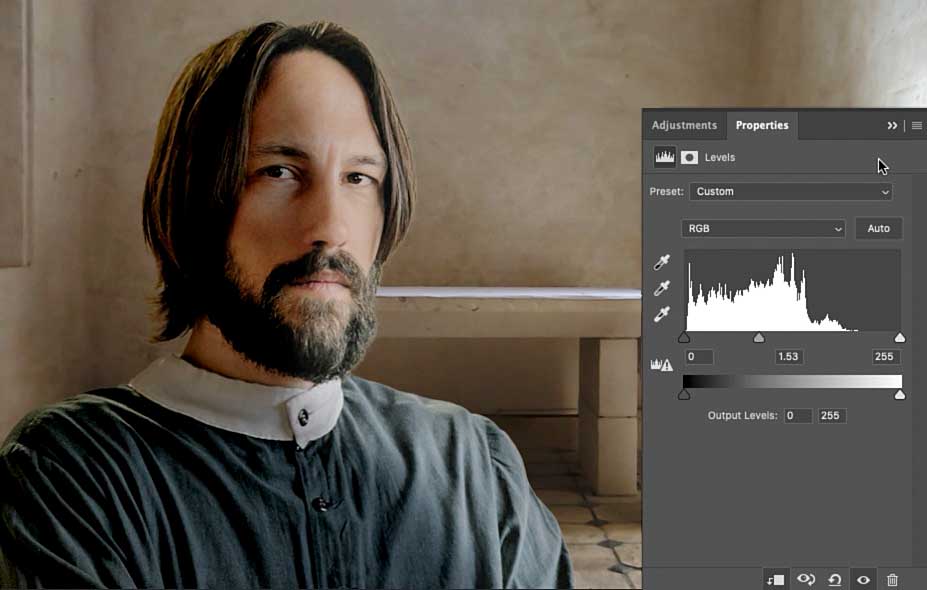Viewport: 927px width, 590px height.
Task: Click the midtone gamma slider handle
Action: pyautogui.click(x=759, y=337)
